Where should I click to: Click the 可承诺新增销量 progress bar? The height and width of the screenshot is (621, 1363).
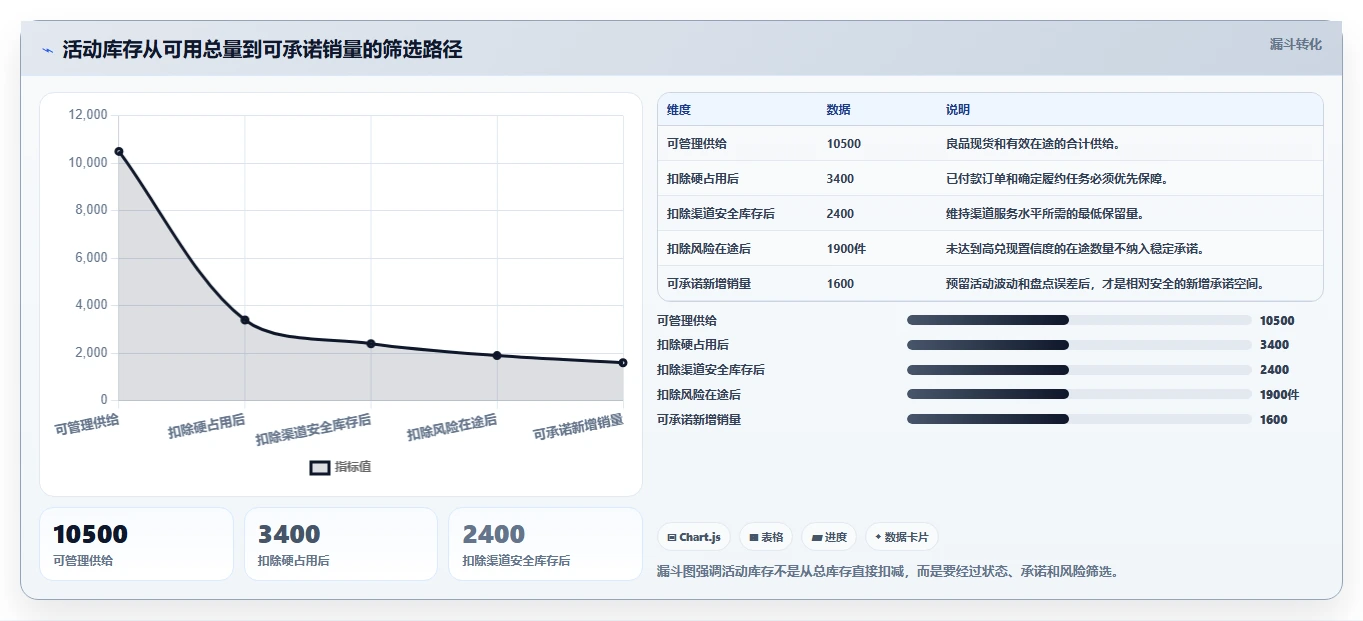coord(1079,420)
